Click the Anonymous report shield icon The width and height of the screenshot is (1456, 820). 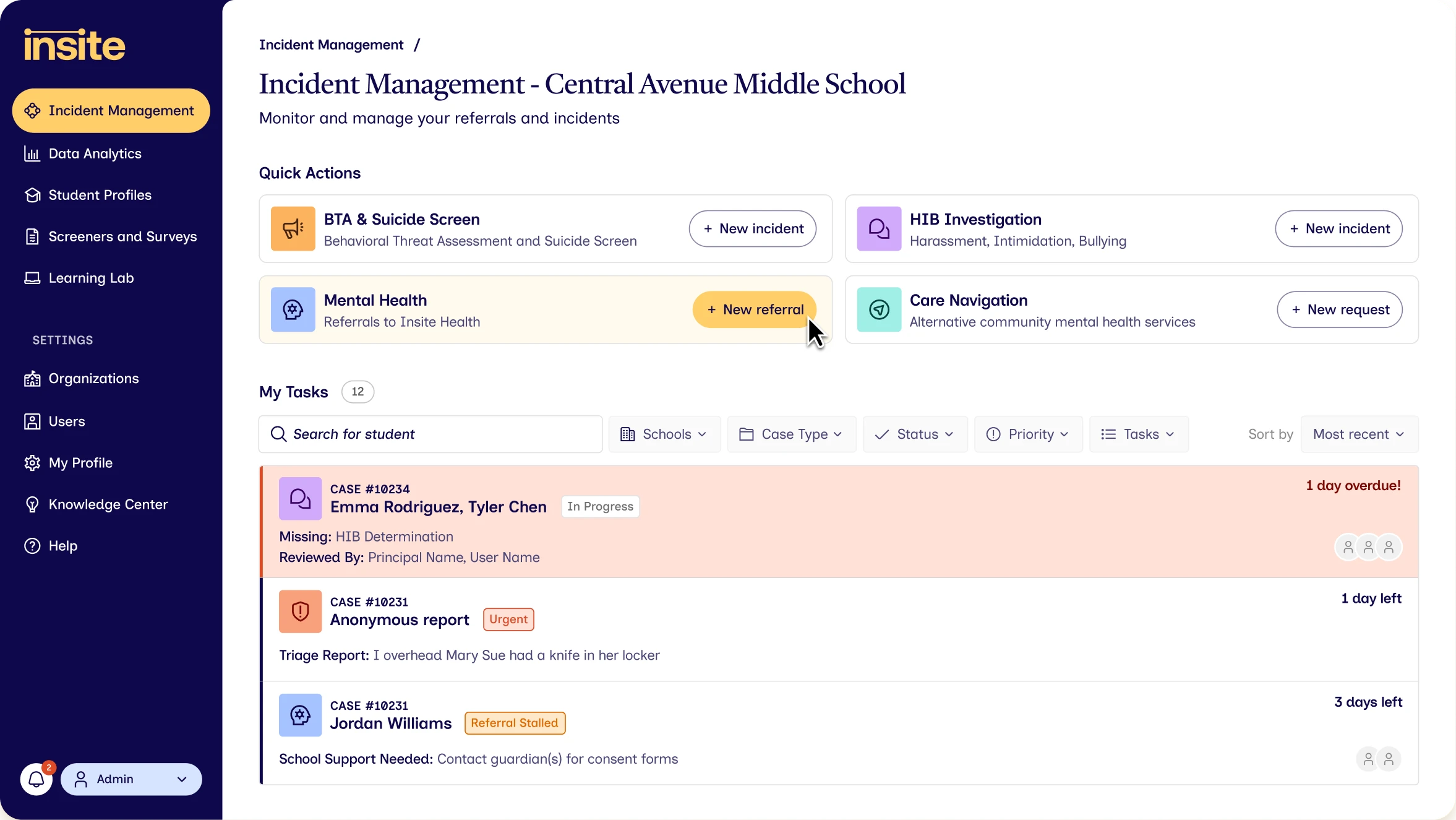(300, 611)
